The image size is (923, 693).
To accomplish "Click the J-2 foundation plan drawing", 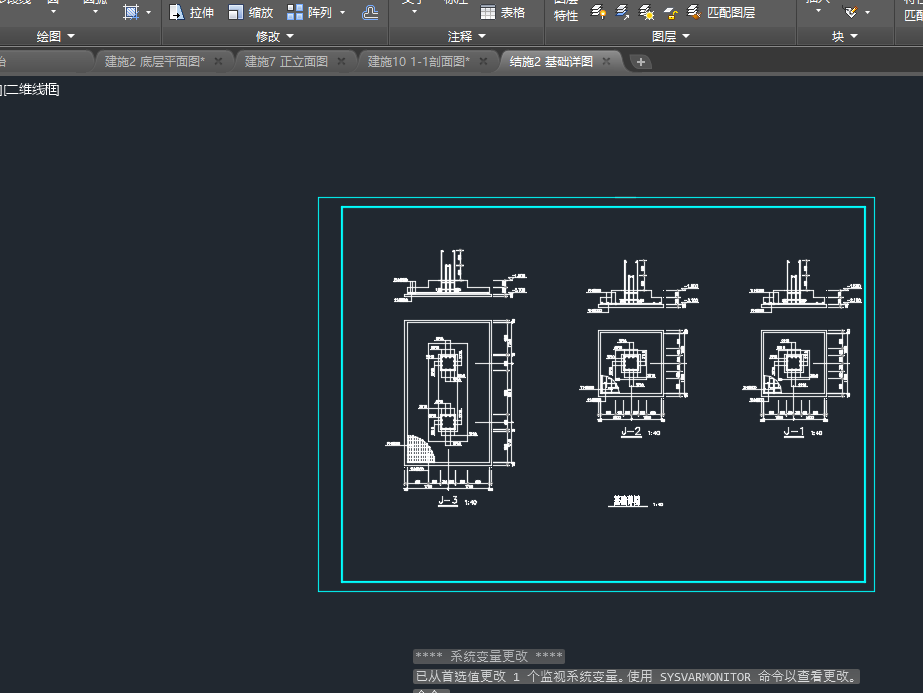I will tap(631, 364).
